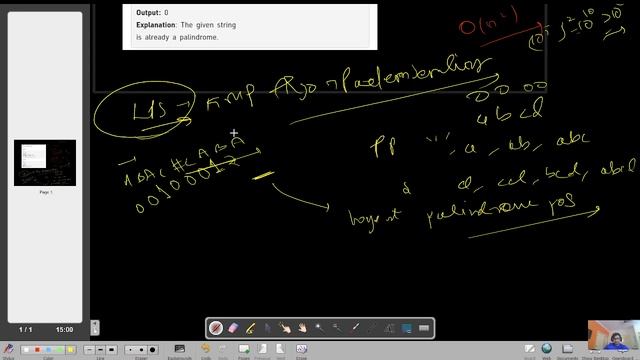Image resolution: width=640 pixels, height=360 pixels.
Task: Collapse the left page panel handle
Action: (95, 327)
